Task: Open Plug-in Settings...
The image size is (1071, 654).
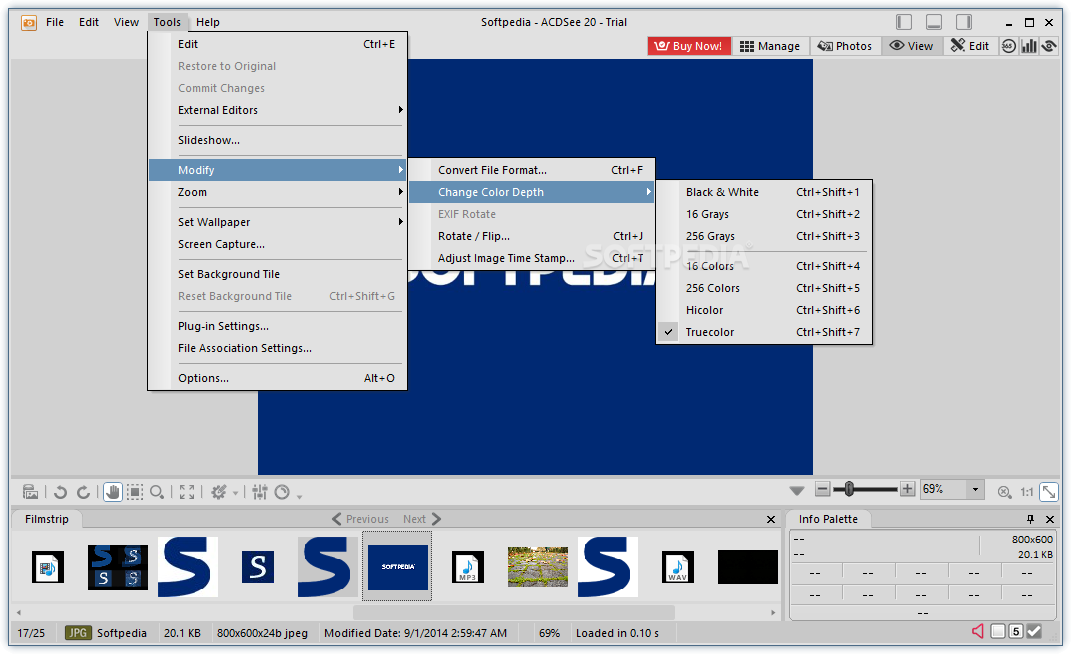Action: click(x=278, y=326)
